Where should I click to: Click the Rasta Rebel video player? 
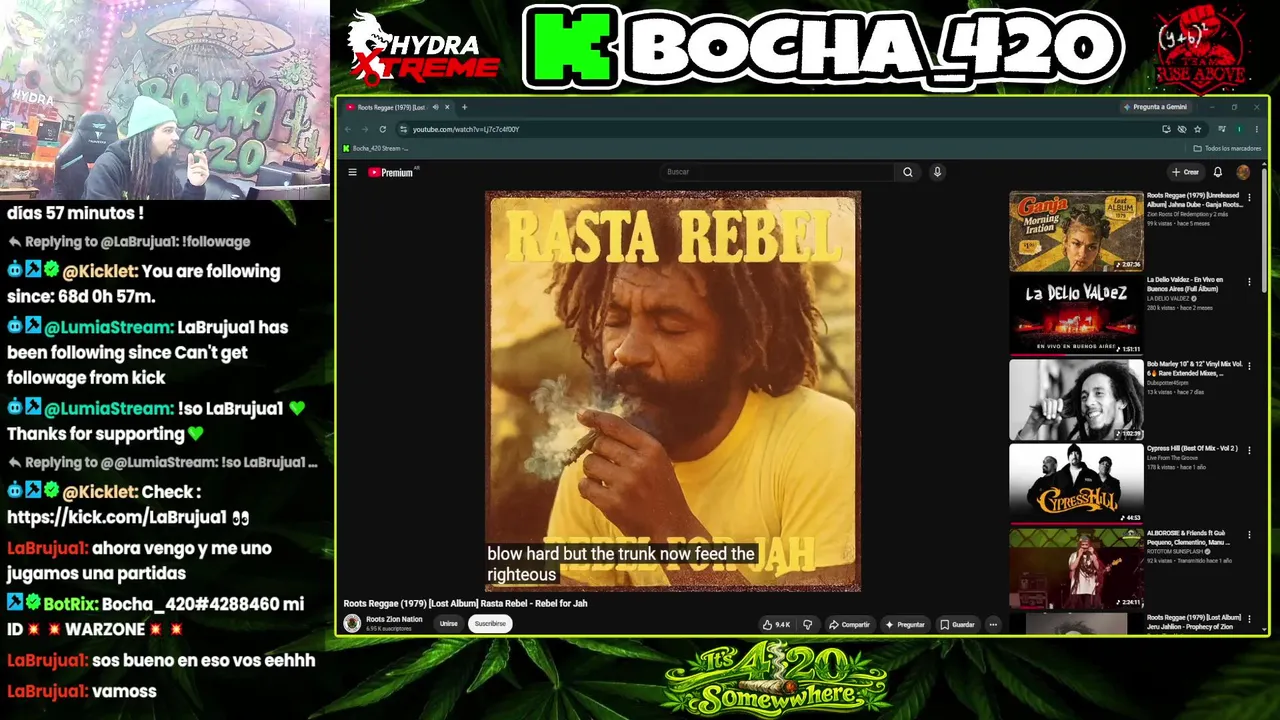(x=673, y=391)
